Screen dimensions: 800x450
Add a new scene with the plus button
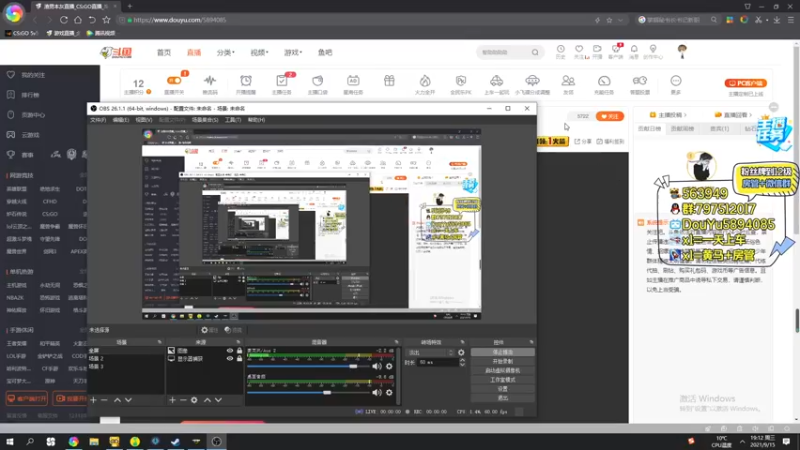(93, 400)
